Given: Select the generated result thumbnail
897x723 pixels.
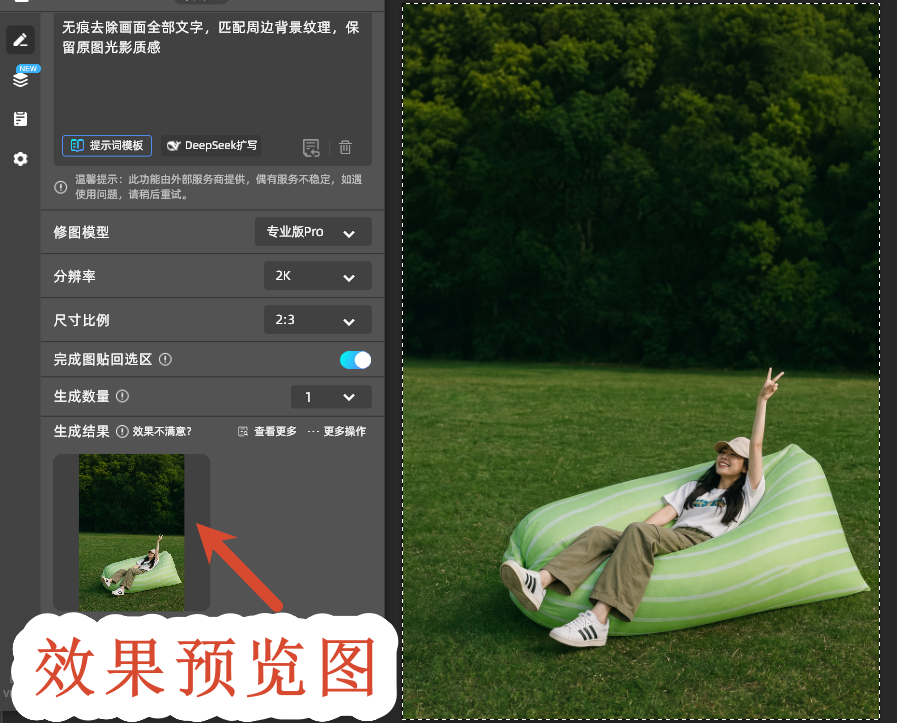Looking at the screenshot, I should pyautogui.click(x=132, y=533).
